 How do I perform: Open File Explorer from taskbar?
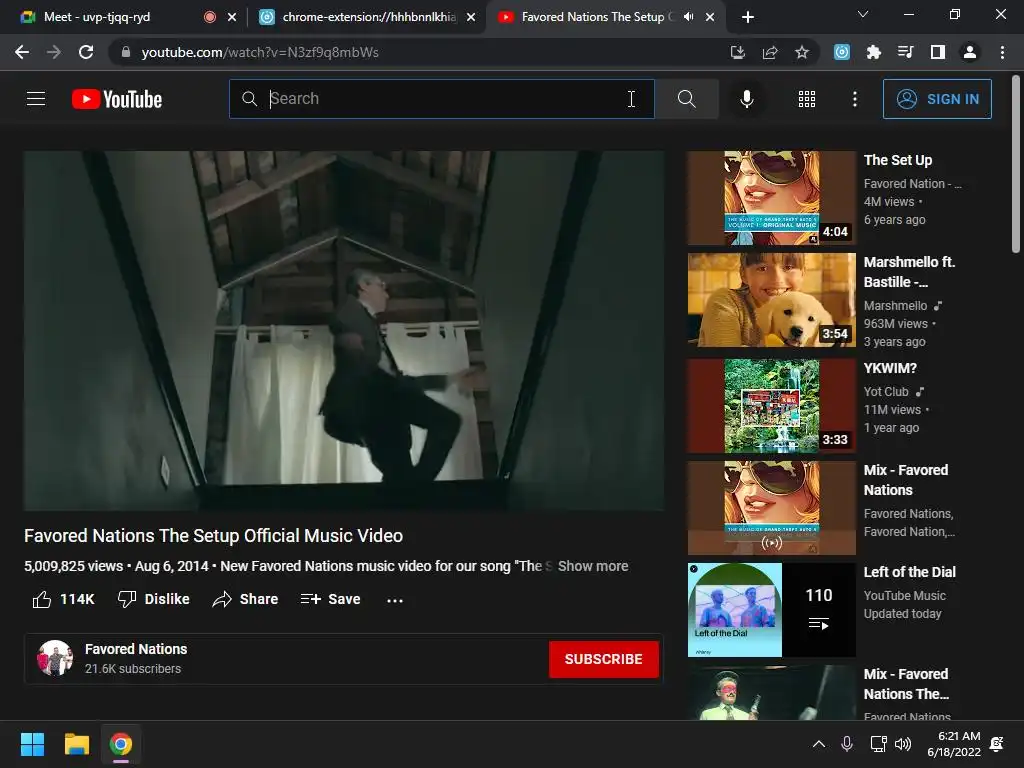[x=76, y=744]
